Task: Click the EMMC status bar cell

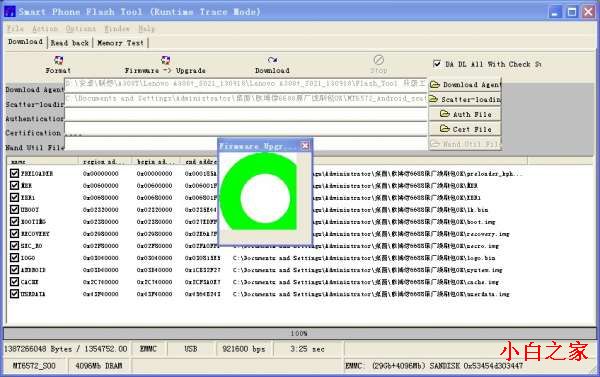Action: point(148,349)
